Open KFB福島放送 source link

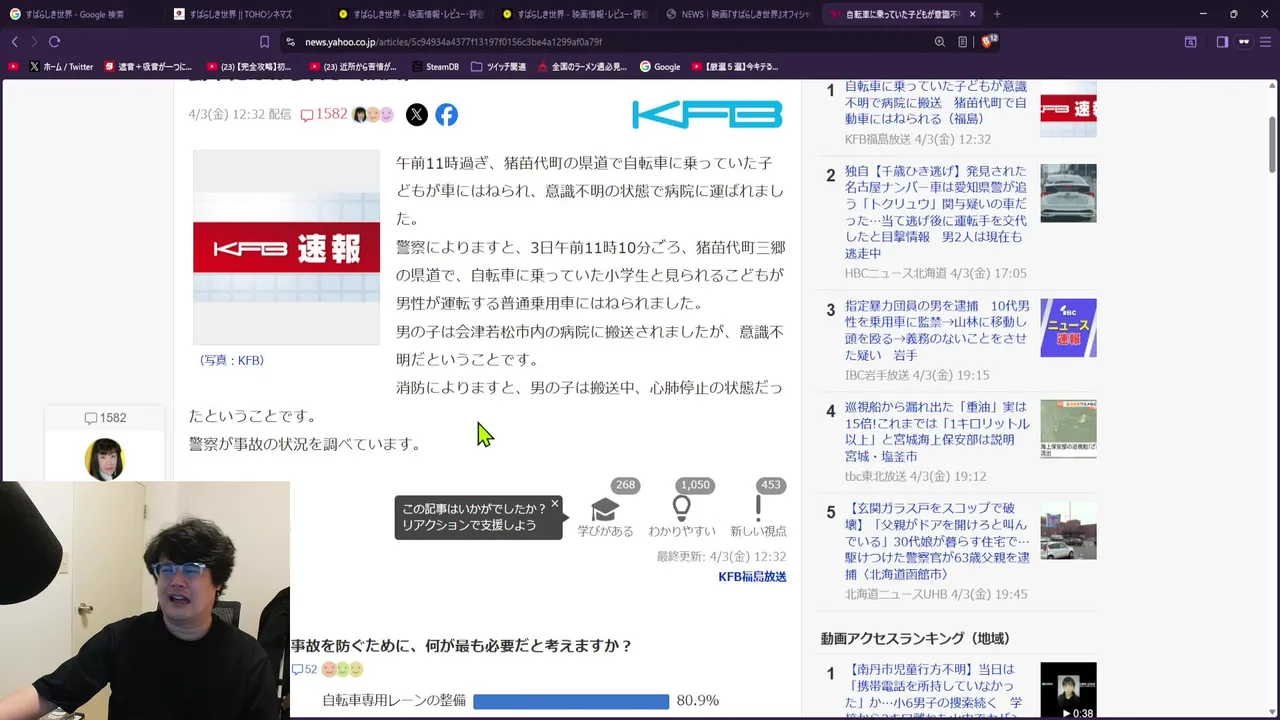752,577
